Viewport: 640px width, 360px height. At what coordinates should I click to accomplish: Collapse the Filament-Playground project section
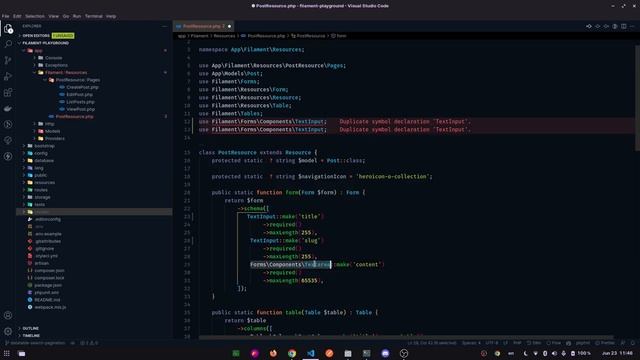45,43
